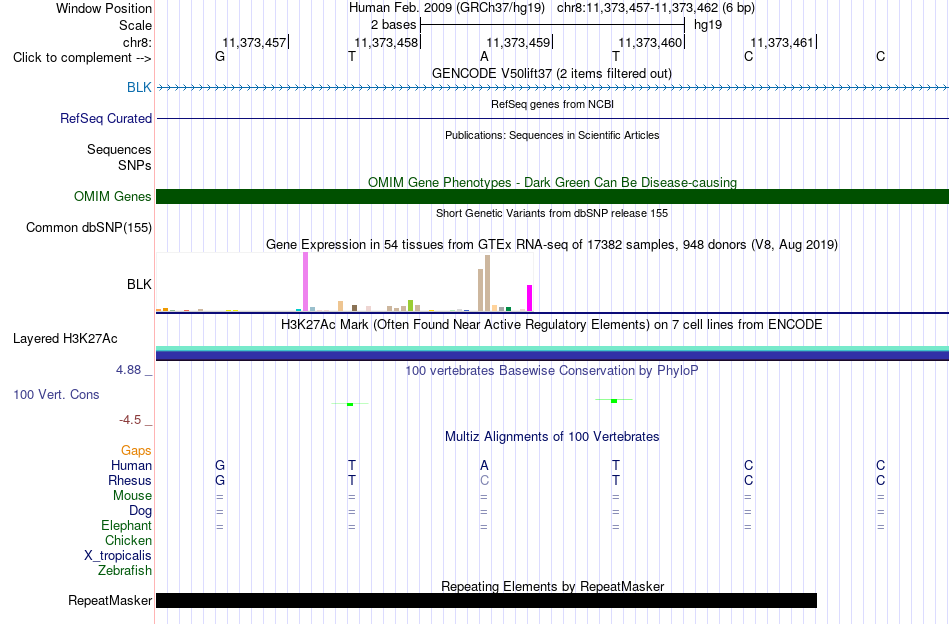The height and width of the screenshot is (624, 950).
Task: Click 'RefSeq genes from NCBI' title
Action: tap(552, 104)
